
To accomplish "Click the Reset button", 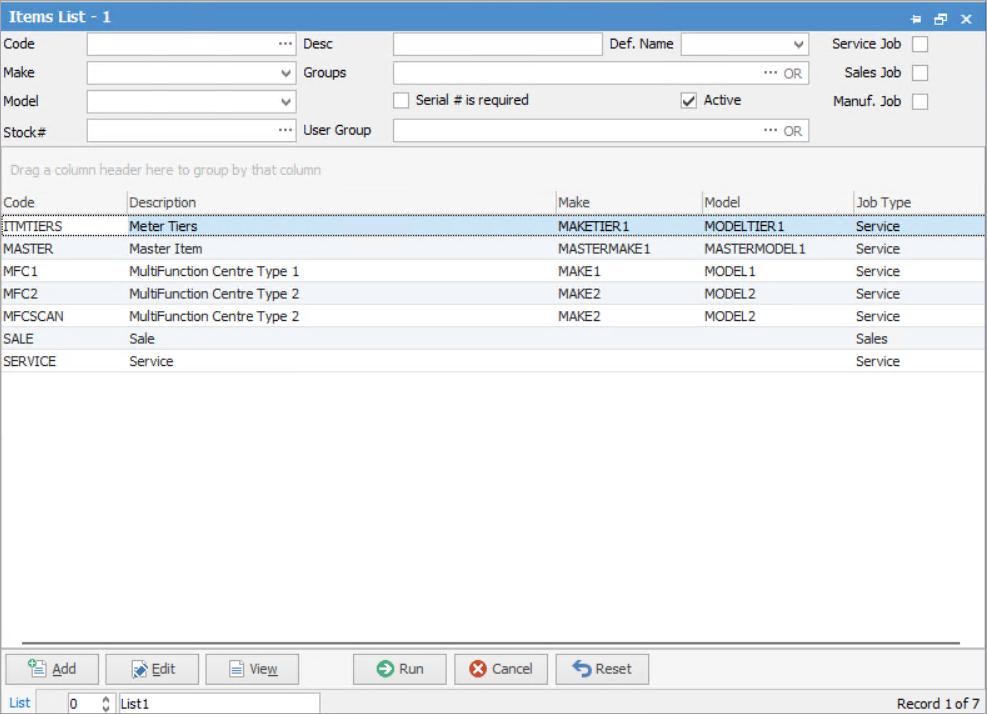I will [602, 669].
